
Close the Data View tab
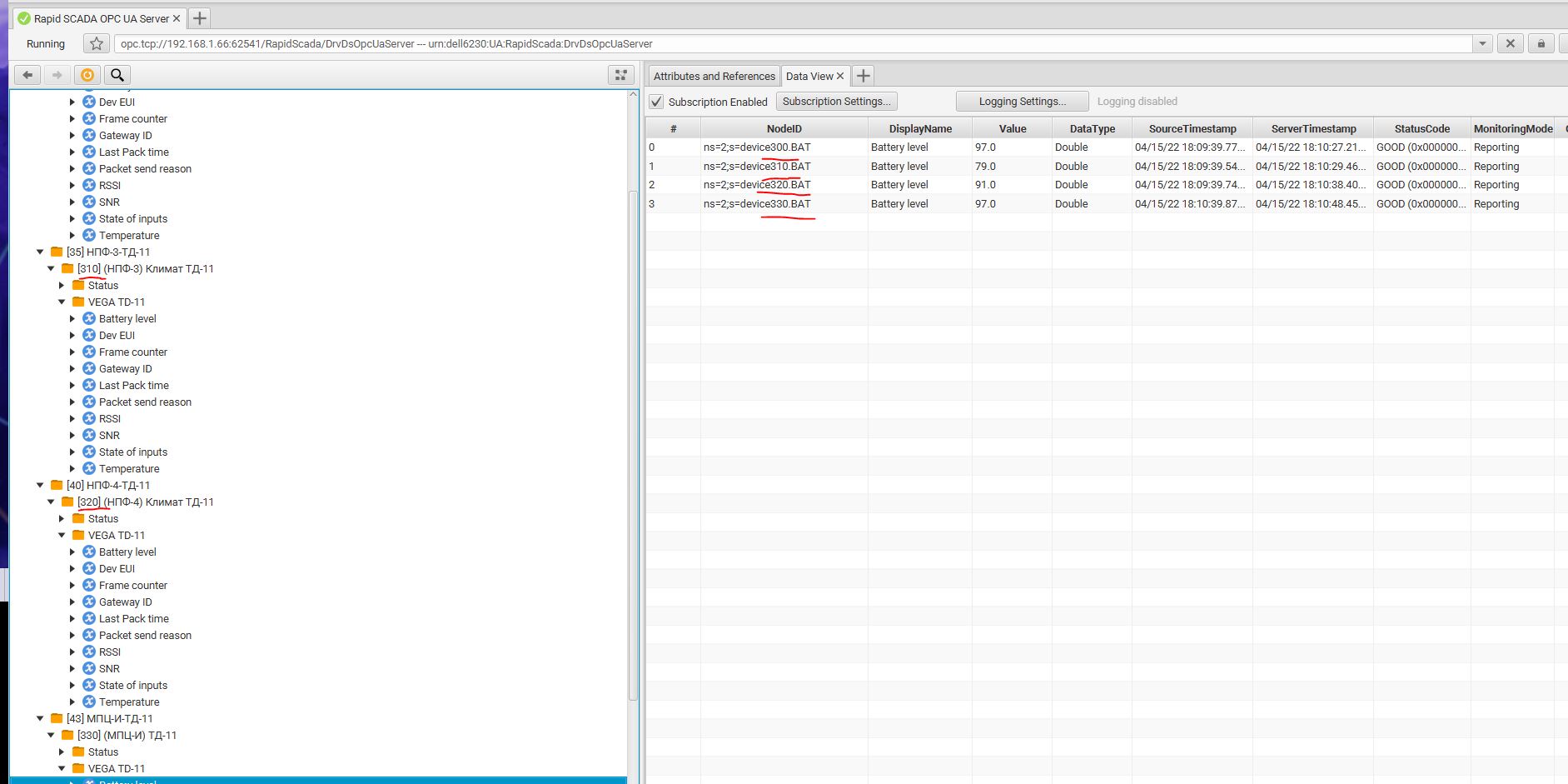(x=840, y=76)
